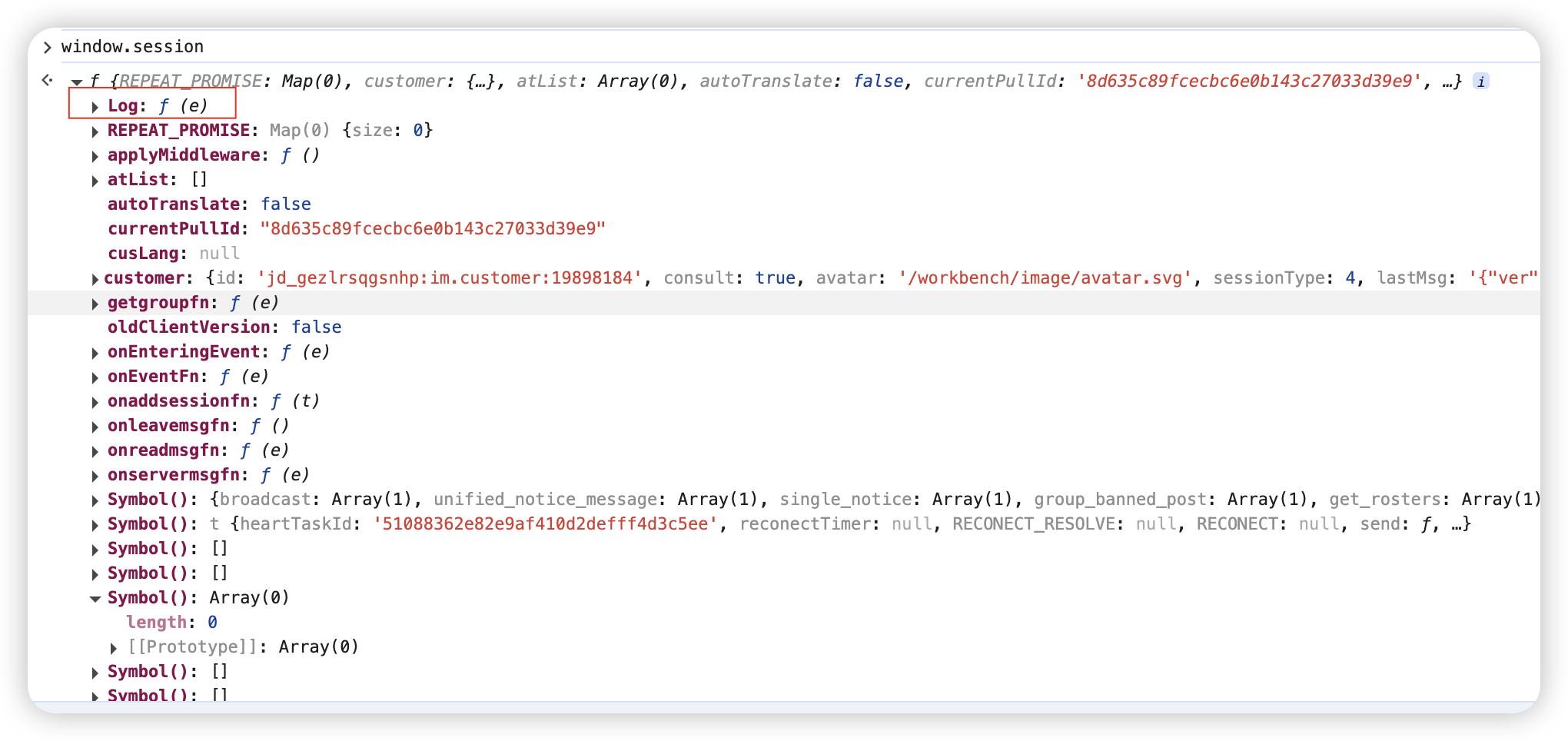Collapse the expanded Symbol() Array(0) entry
1568x741 pixels.
point(95,599)
